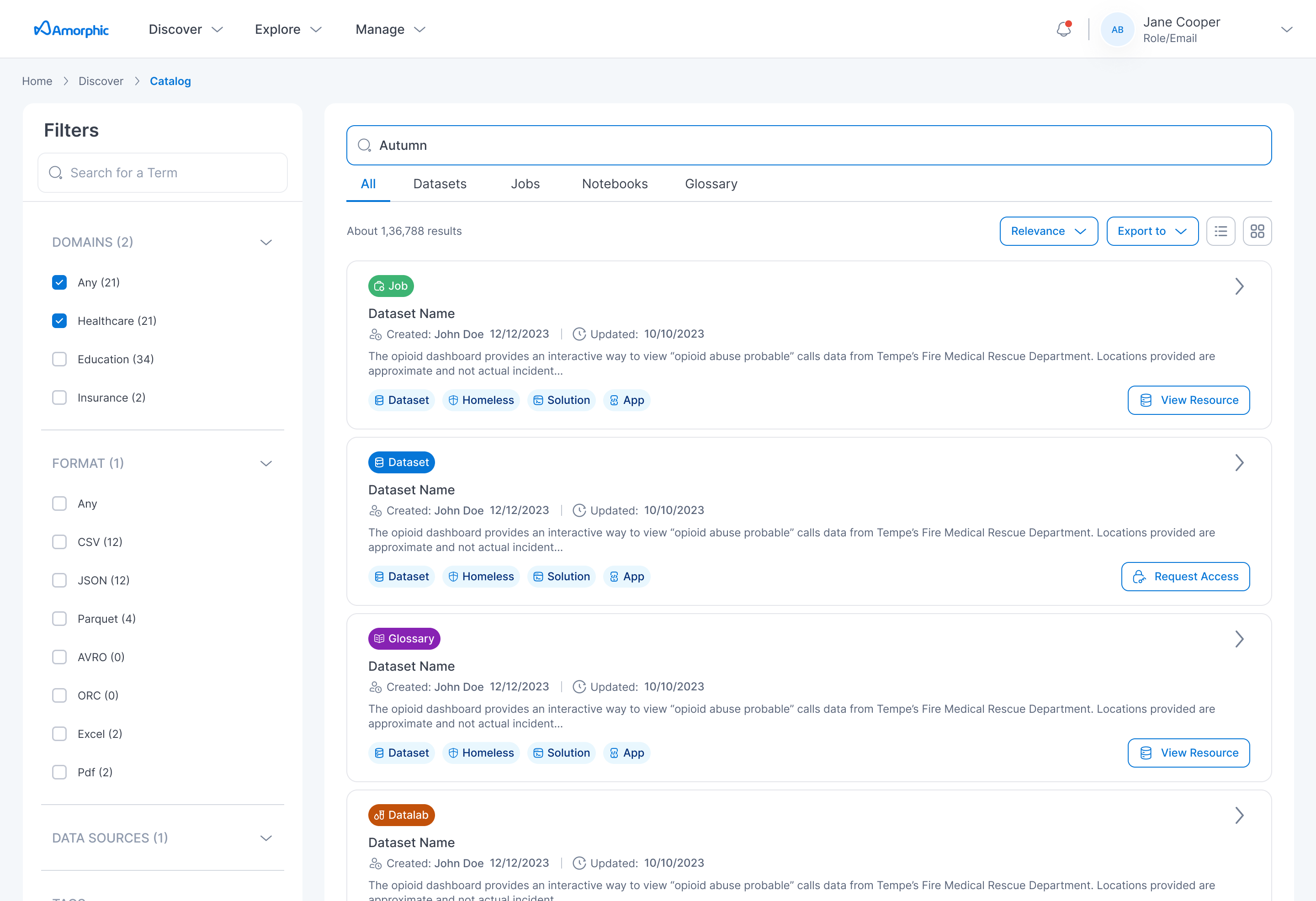Go to Discover breadcrumb link
The width and height of the screenshot is (1316, 901).
click(x=101, y=81)
